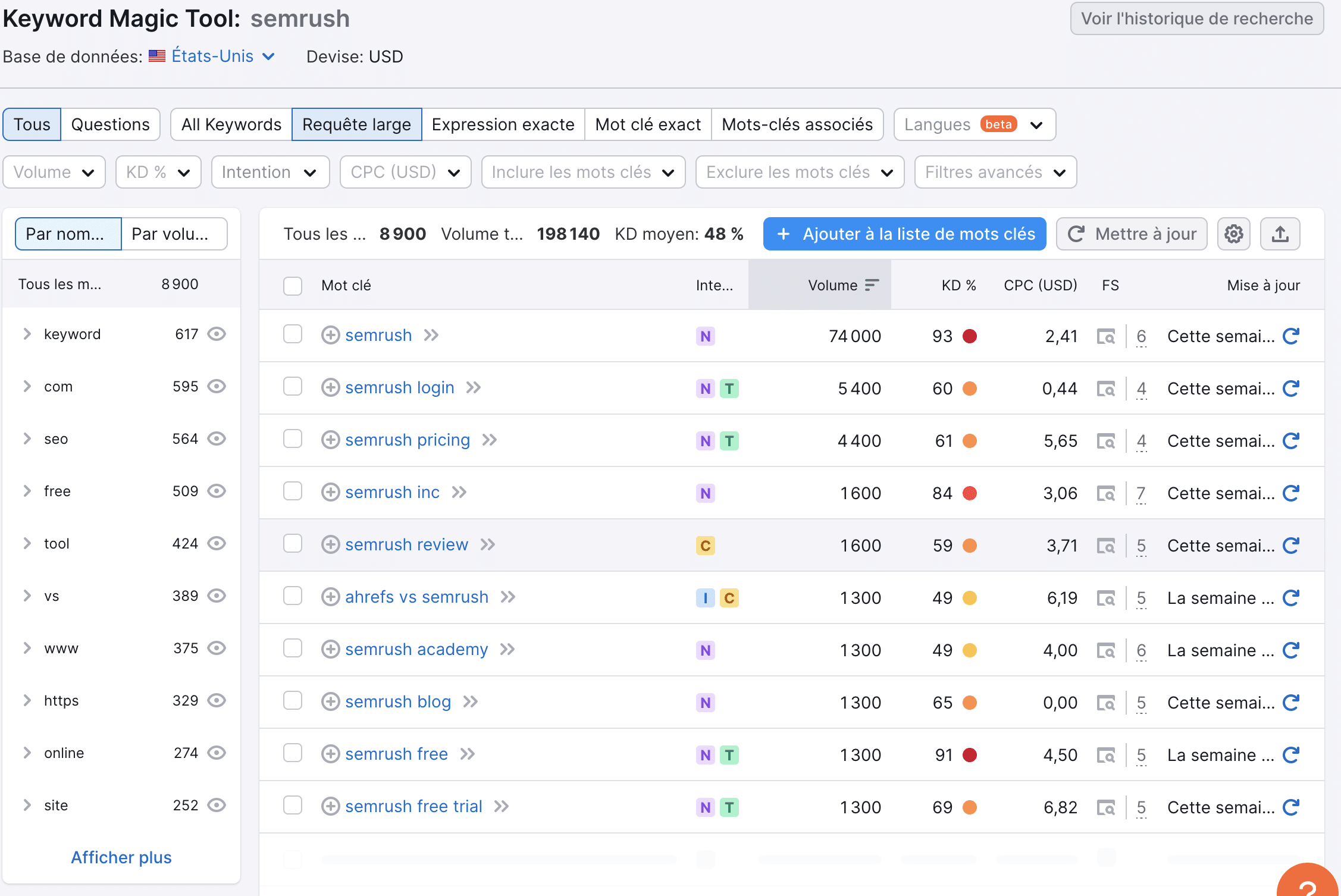Click the N intent badge for semrush inc
1341x896 pixels.
(706, 493)
